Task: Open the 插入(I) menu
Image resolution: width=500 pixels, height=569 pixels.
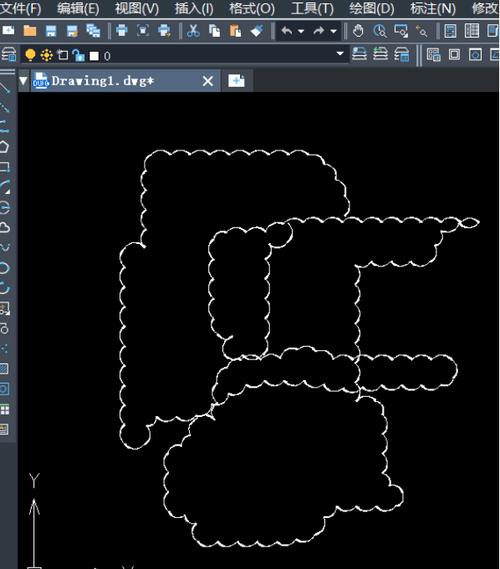Action: 194,8
